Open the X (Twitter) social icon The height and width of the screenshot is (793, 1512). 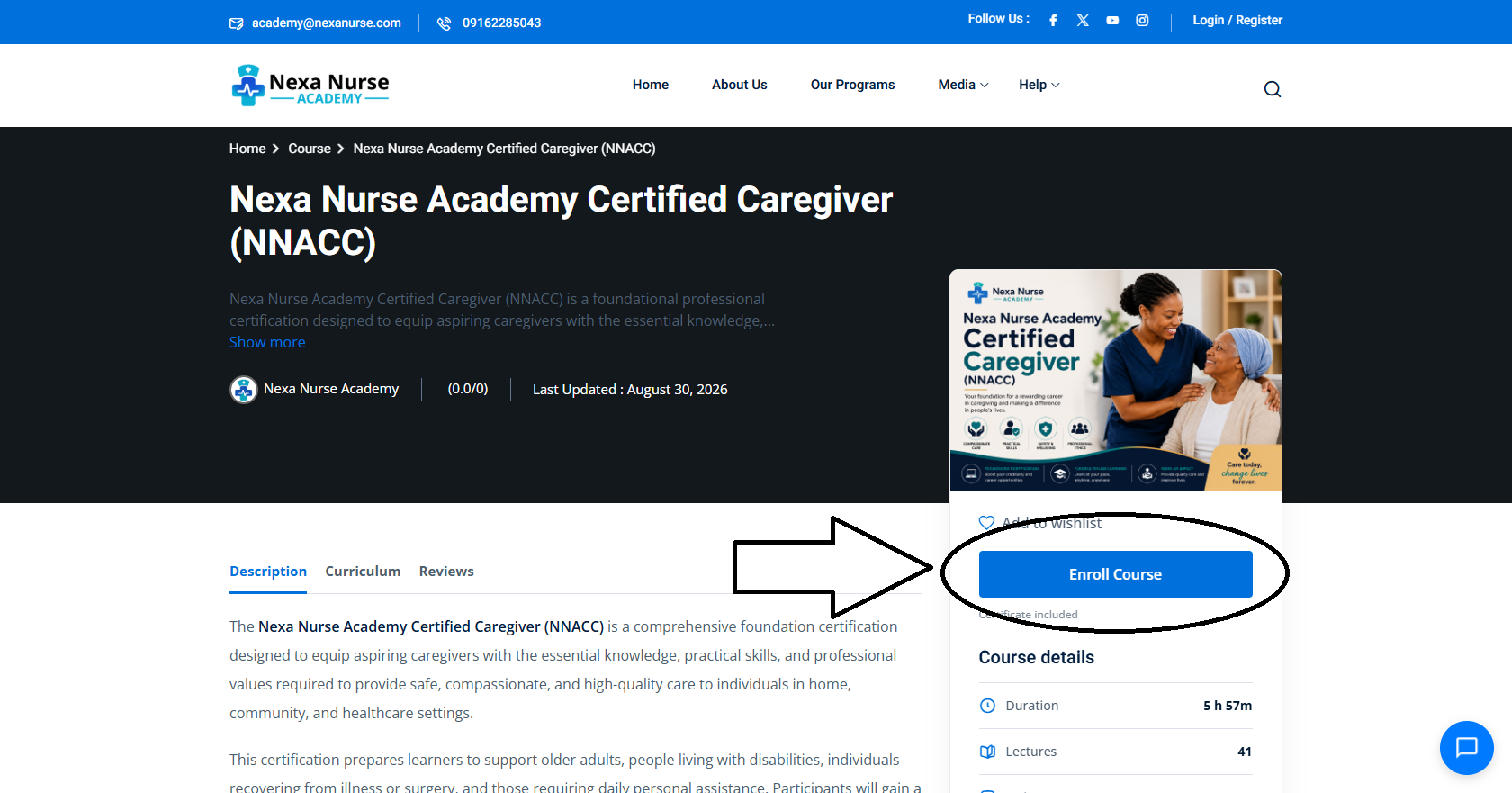tap(1083, 21)
